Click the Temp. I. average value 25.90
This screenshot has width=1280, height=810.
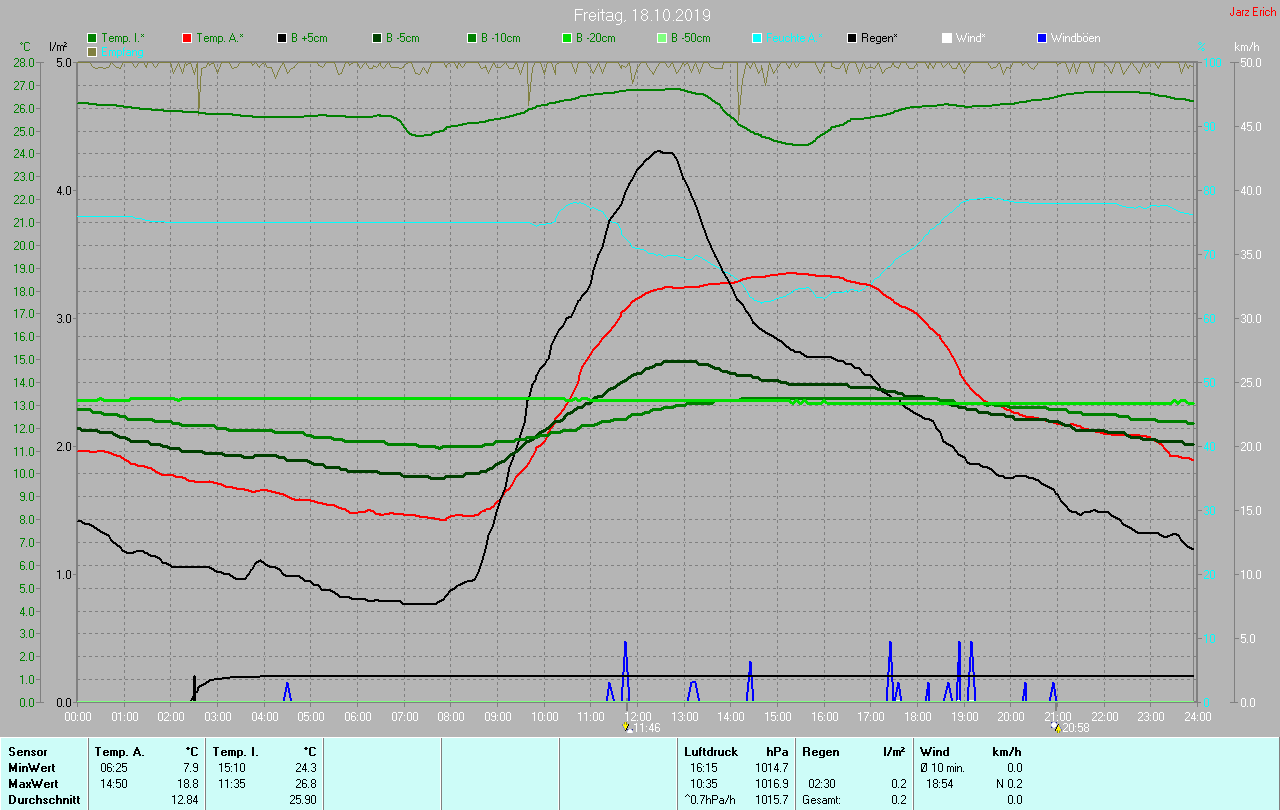pos(302,800)
